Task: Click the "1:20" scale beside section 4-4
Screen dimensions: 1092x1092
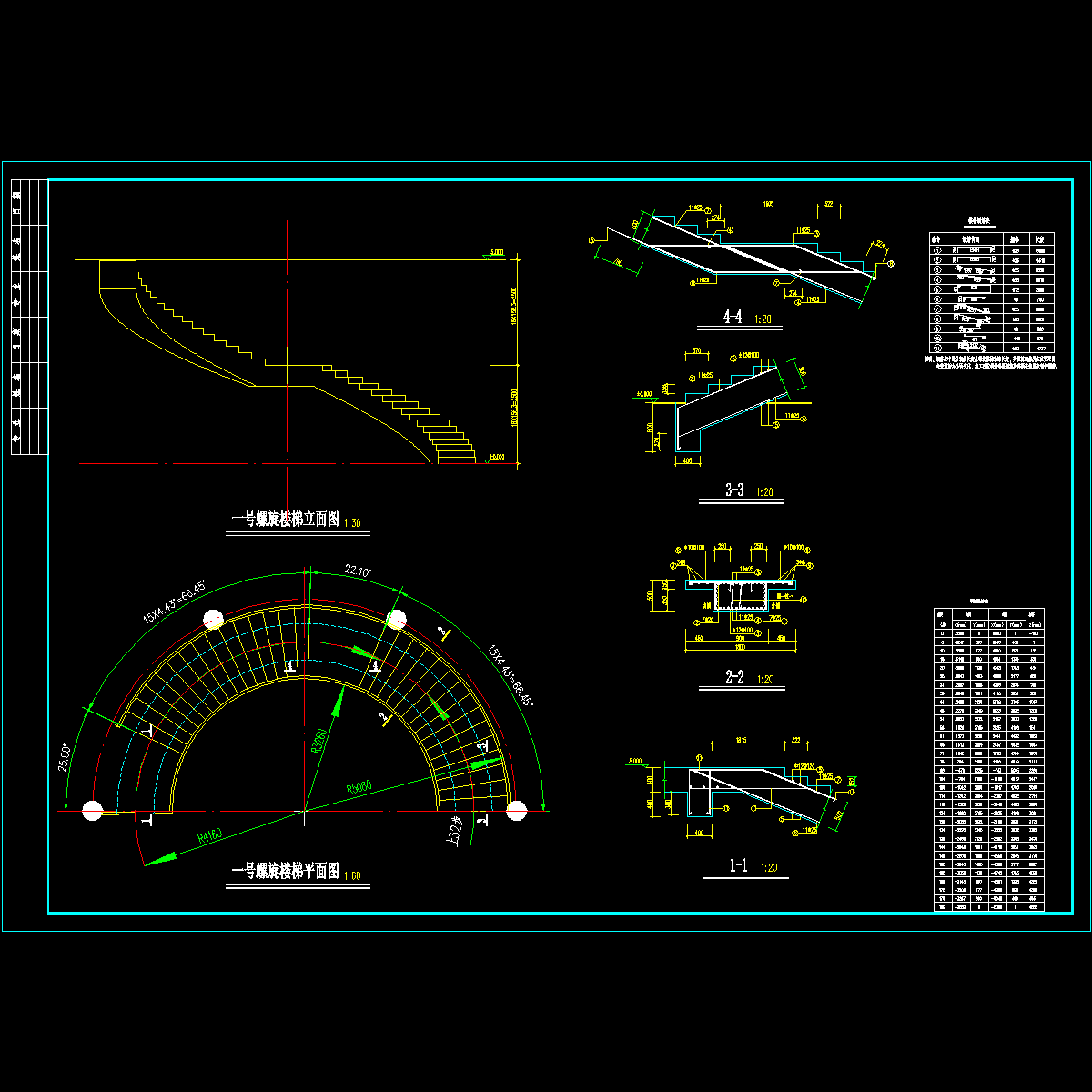Action: pyautogui.click(x=763, y=320)
